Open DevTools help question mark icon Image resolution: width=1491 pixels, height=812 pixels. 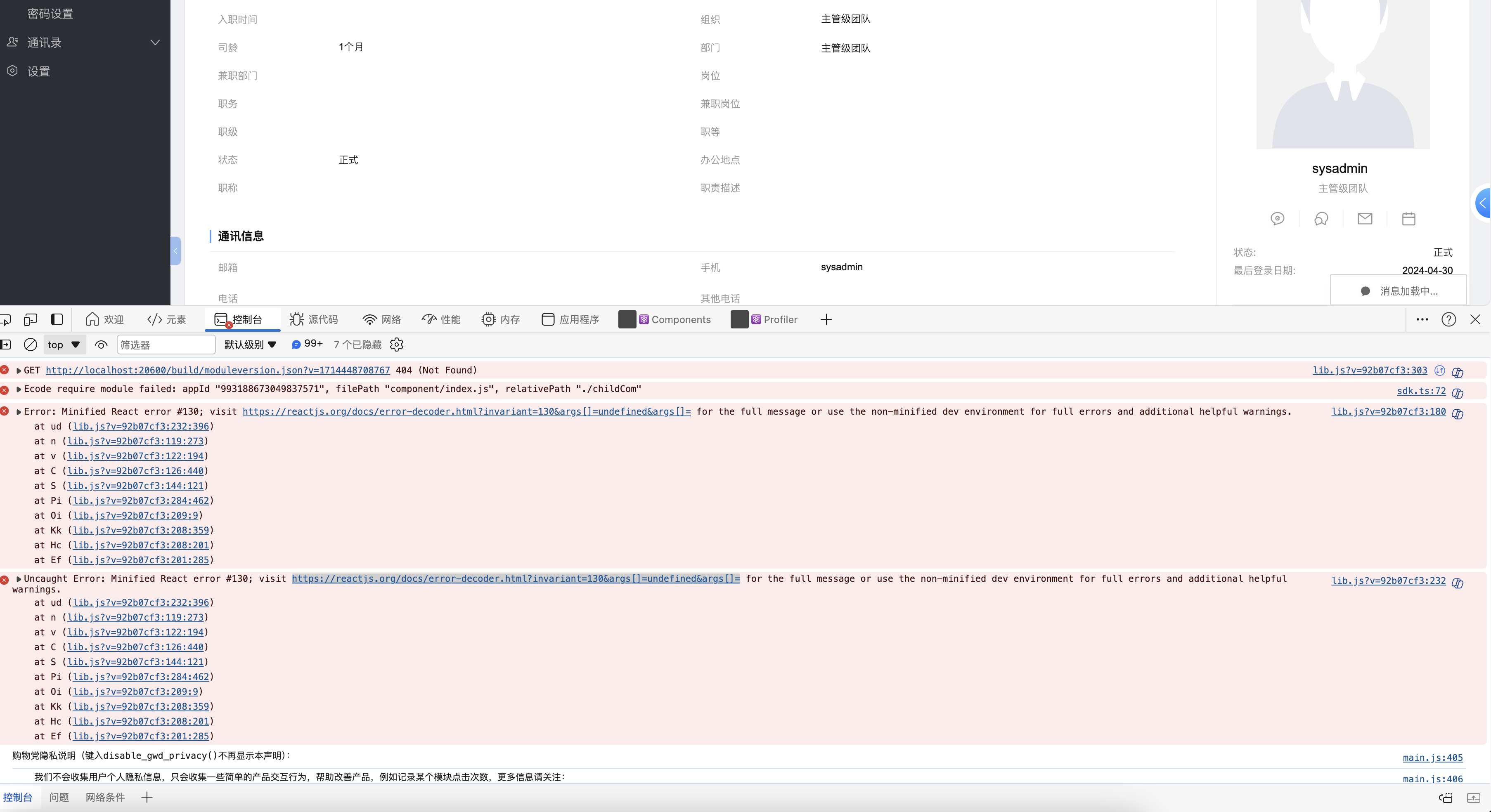[1449, 319]
